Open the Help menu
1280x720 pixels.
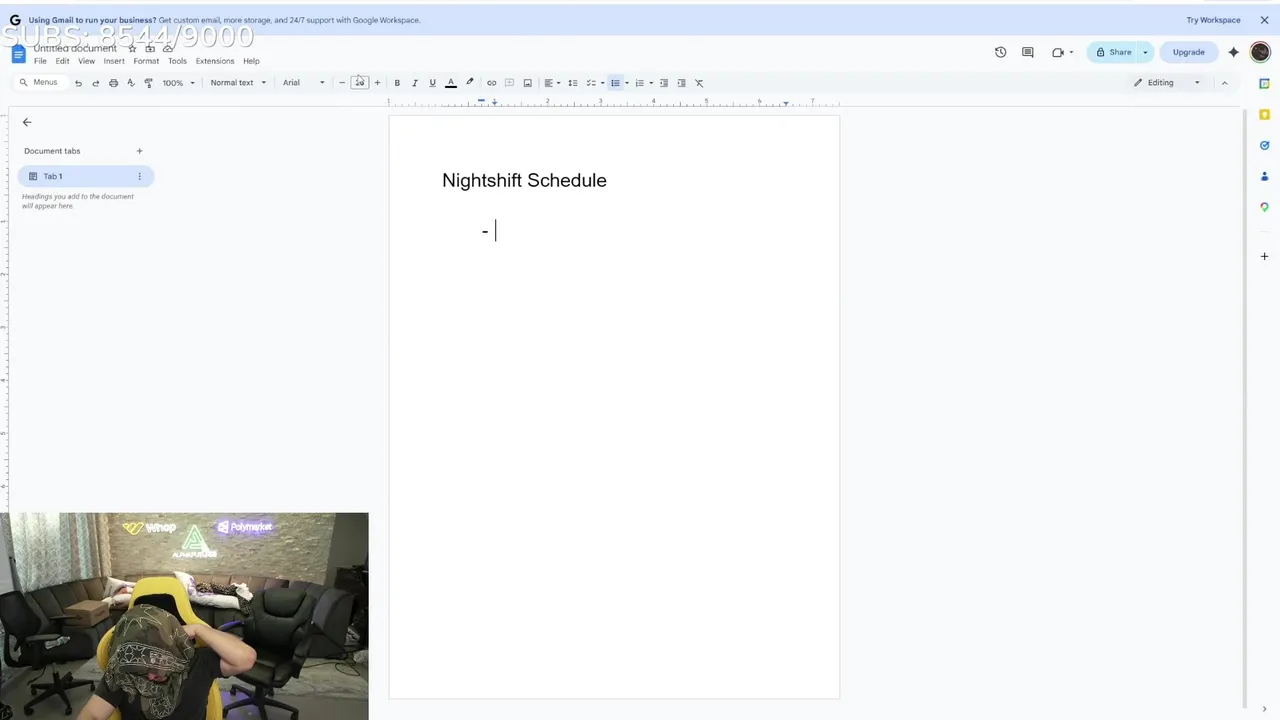(251, 61)
